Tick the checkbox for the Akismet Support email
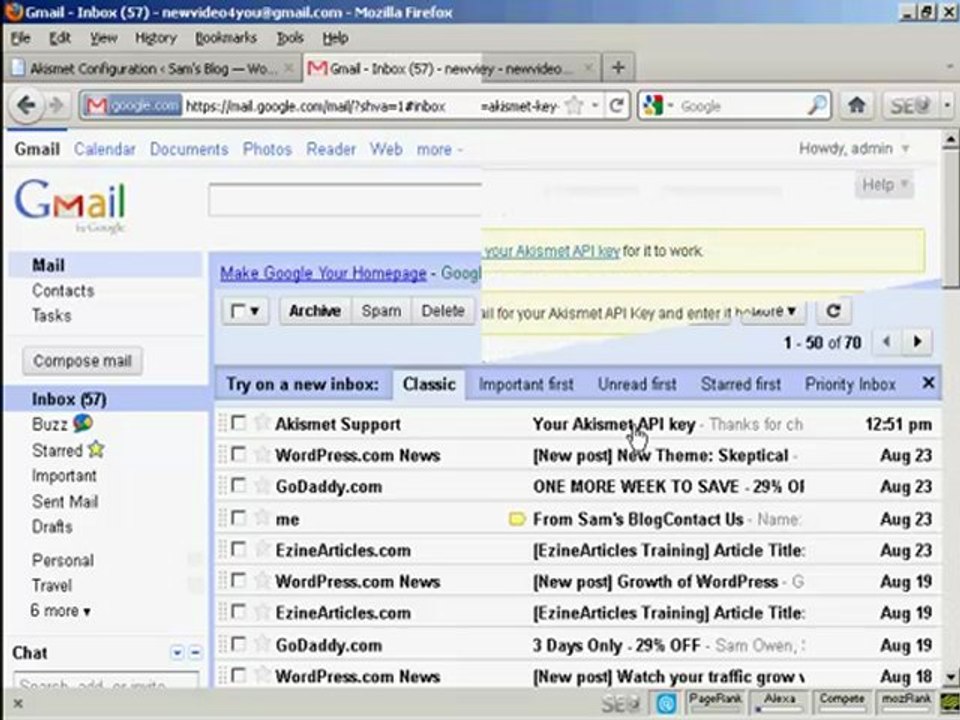960x720 pixels. 238,423
